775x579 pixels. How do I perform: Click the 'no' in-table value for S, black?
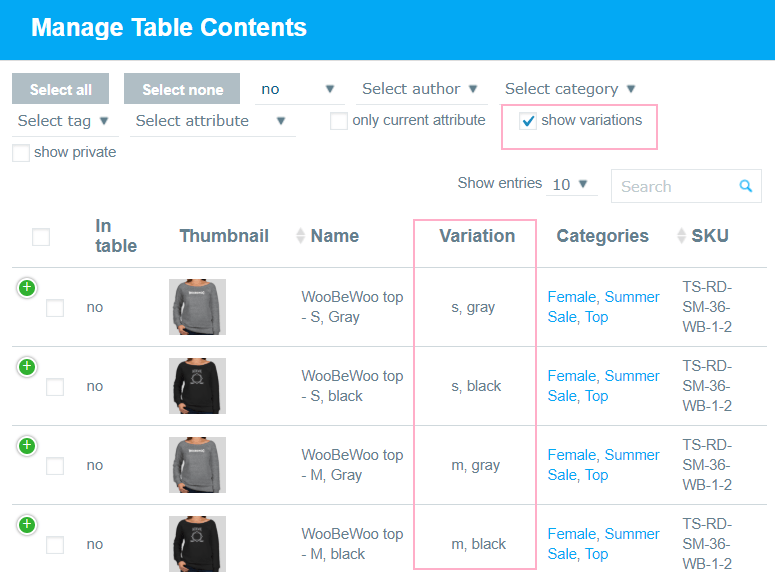pyautogui.click(x=95, y=386)
